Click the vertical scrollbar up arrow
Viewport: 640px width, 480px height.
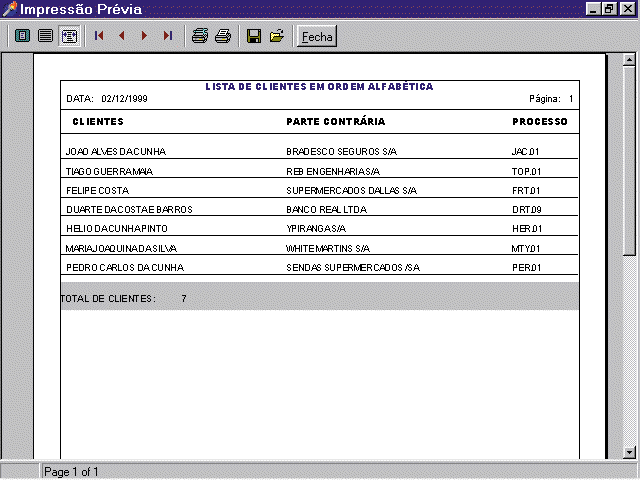point(630,59)
